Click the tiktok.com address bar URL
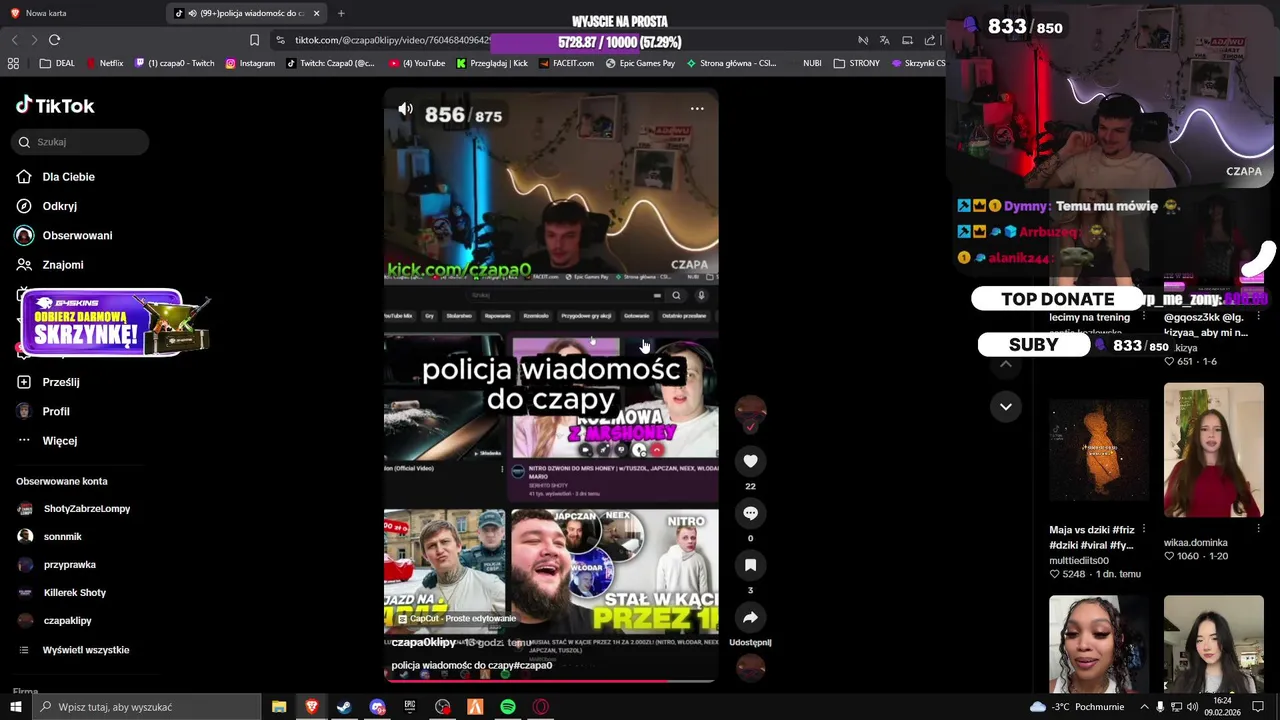Viewport: 1280px width, 720px height. coord(391,40)
